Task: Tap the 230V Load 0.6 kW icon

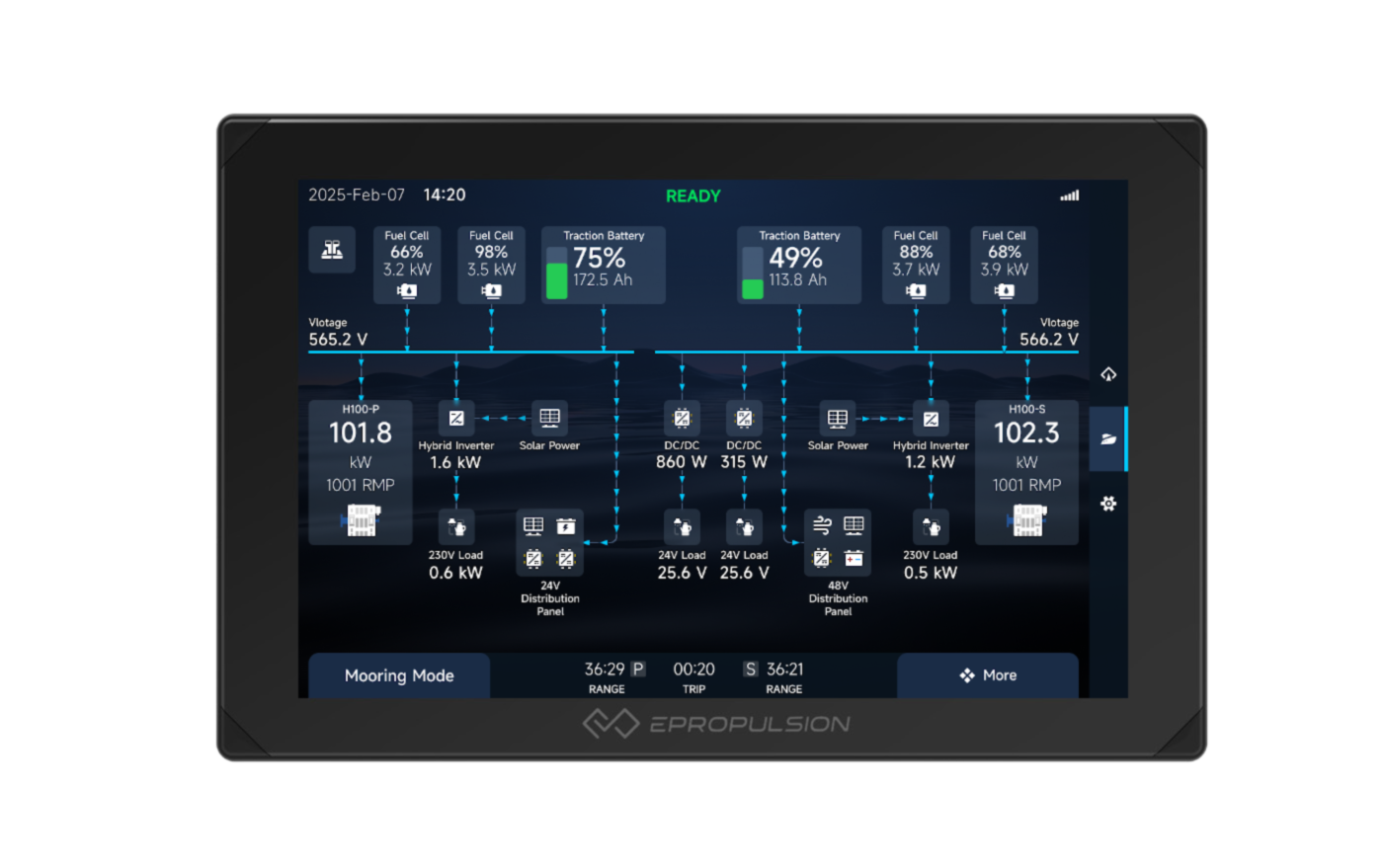Action: [456, 527]
